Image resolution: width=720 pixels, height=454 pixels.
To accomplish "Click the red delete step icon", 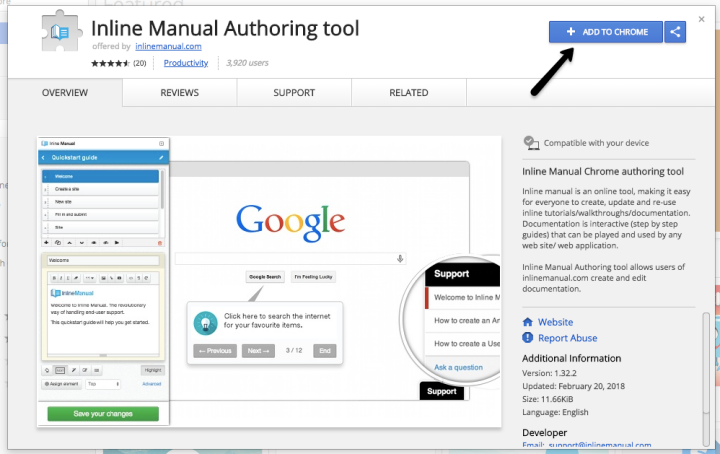I will (160, 243).
